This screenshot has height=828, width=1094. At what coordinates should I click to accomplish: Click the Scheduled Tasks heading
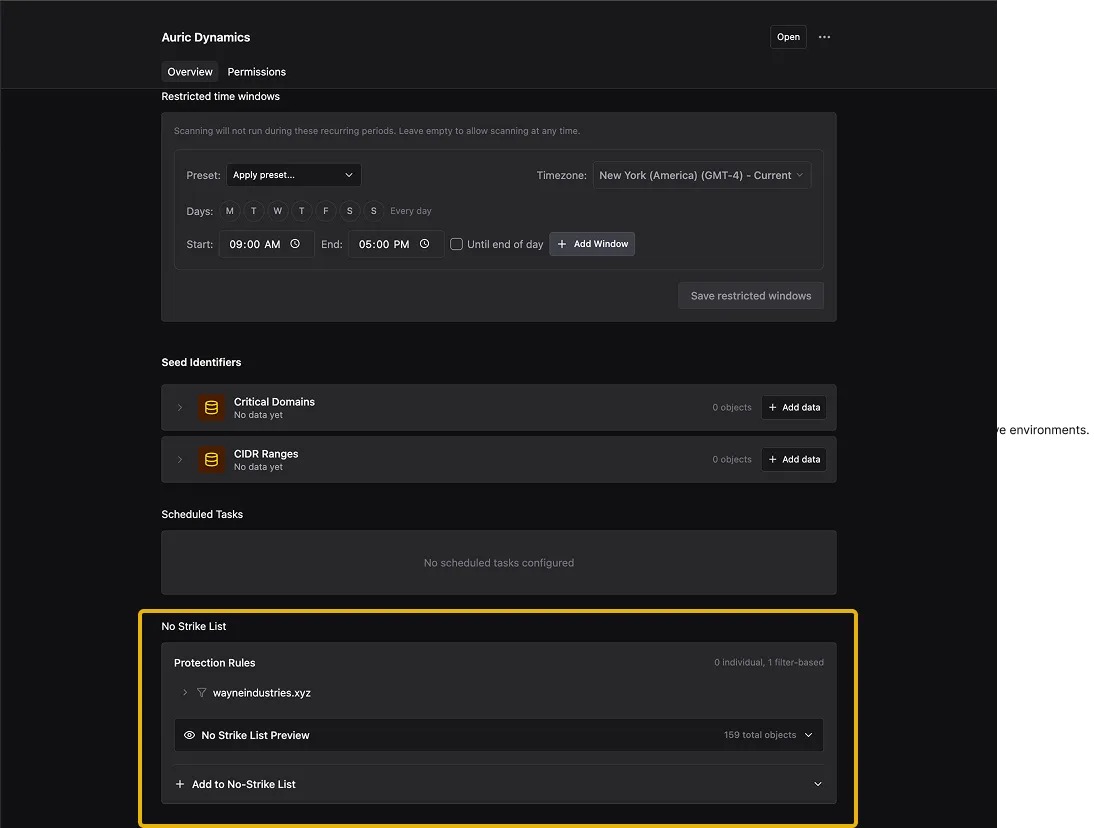click(202, 514)
